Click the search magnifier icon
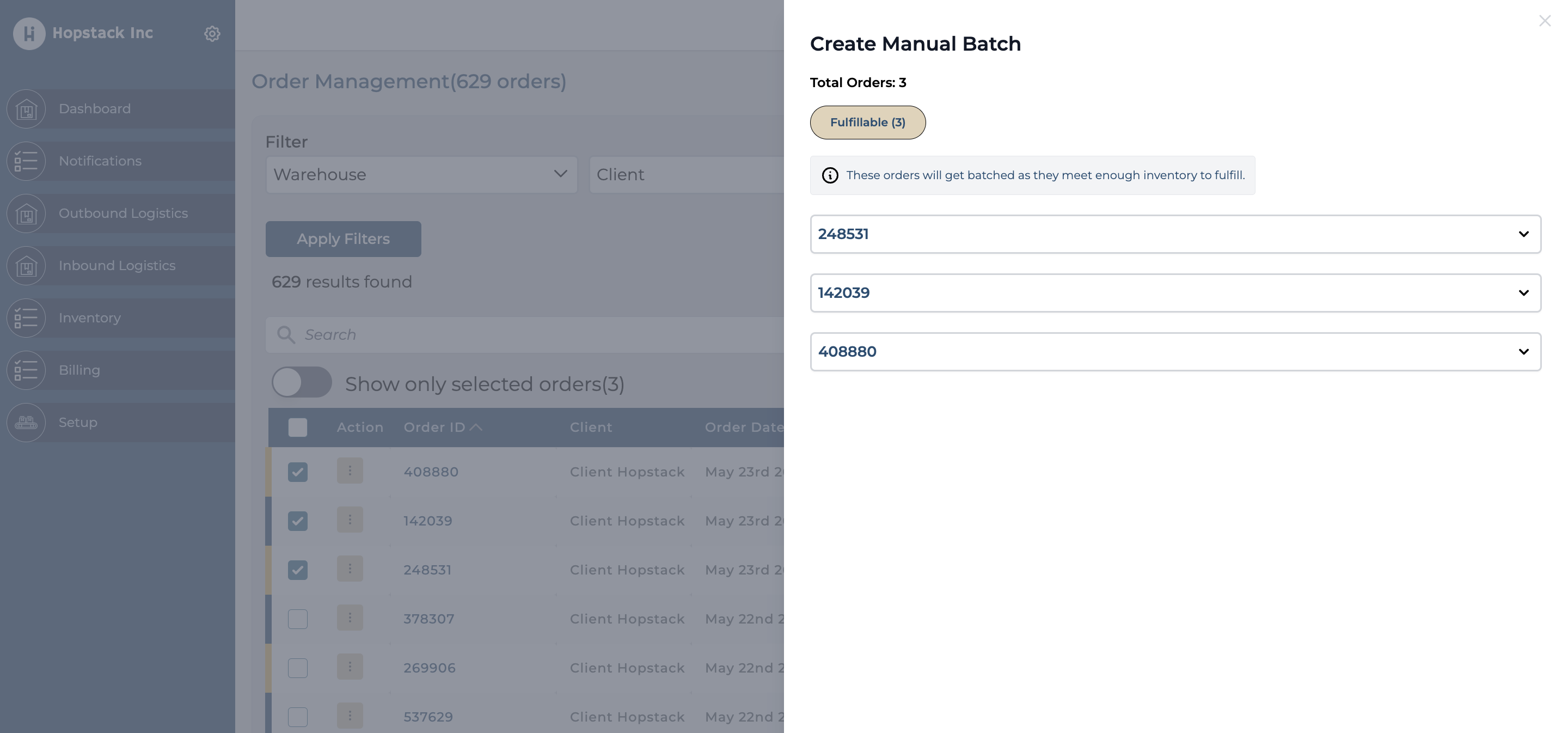 [x=285, y=335]
